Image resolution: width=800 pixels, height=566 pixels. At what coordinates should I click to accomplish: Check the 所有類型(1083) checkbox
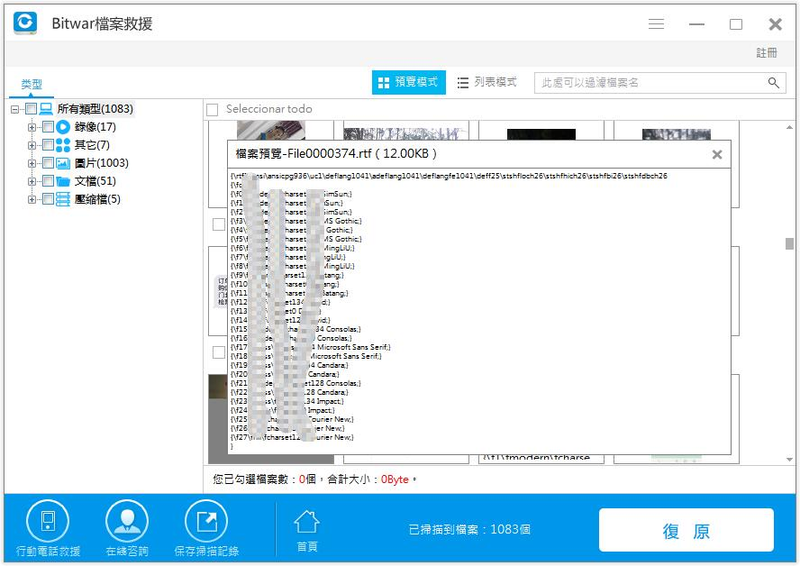click(31, 109)
